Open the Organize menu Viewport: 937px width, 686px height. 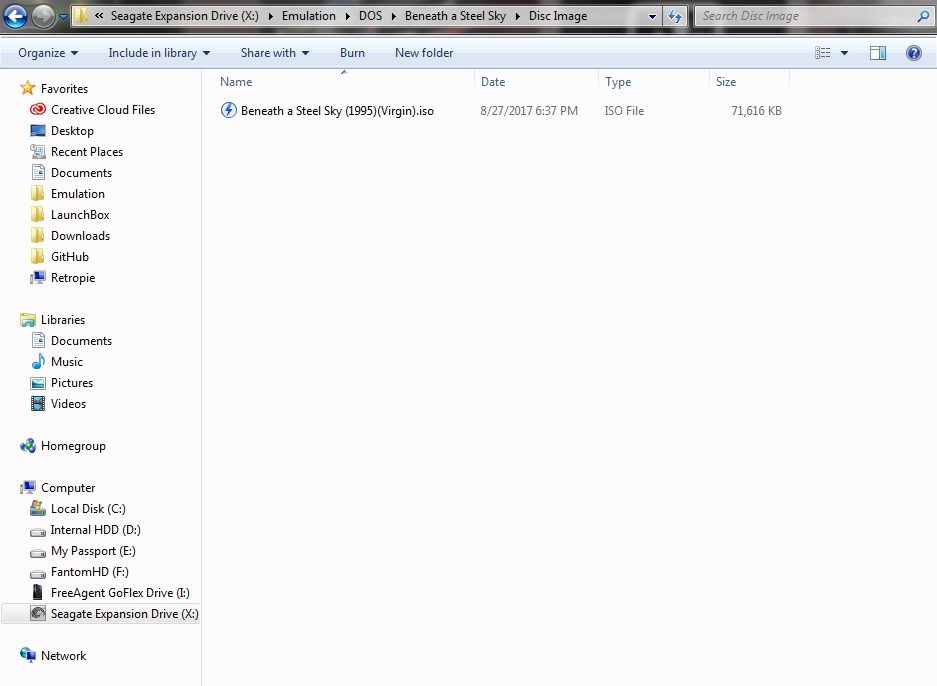[48, 53]
